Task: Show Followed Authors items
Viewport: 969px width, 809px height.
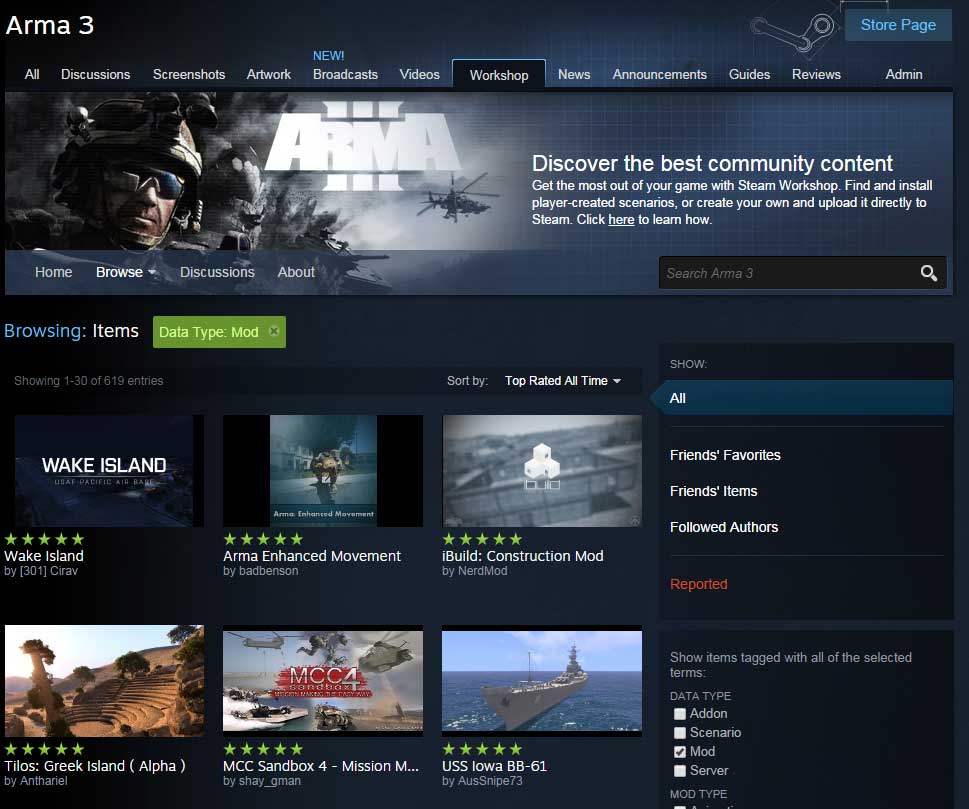Action: [724, 527]
